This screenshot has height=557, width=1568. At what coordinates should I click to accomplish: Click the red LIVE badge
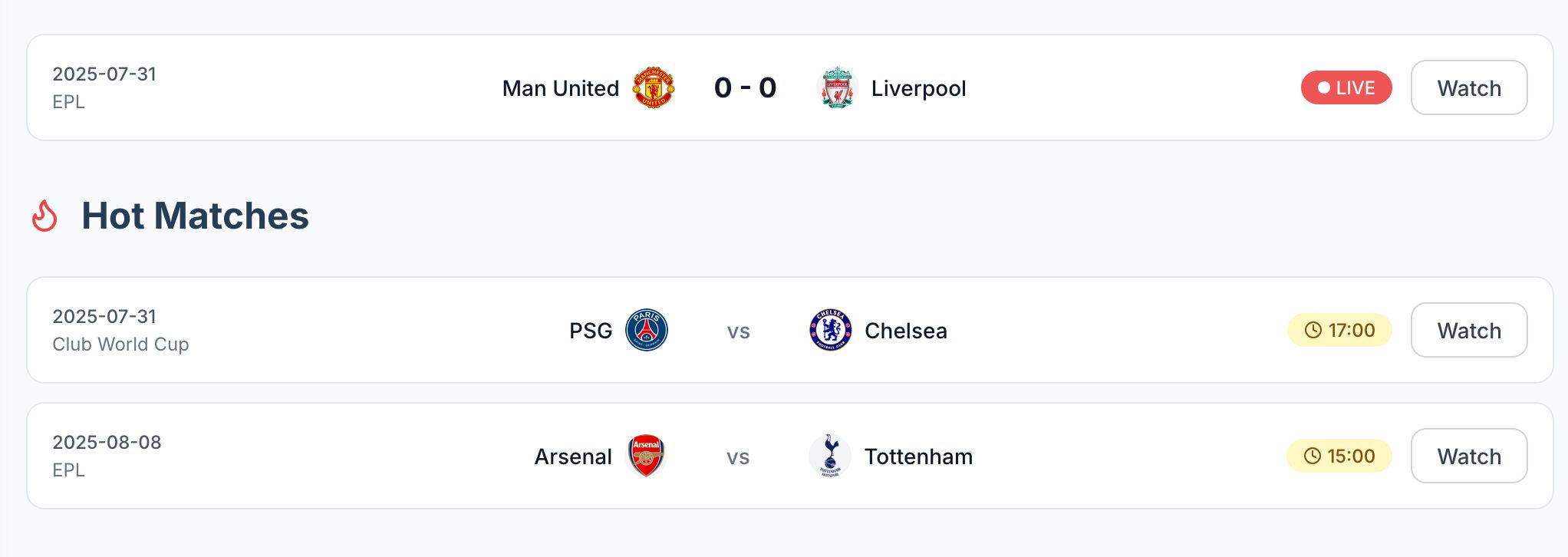[1346, 87]
